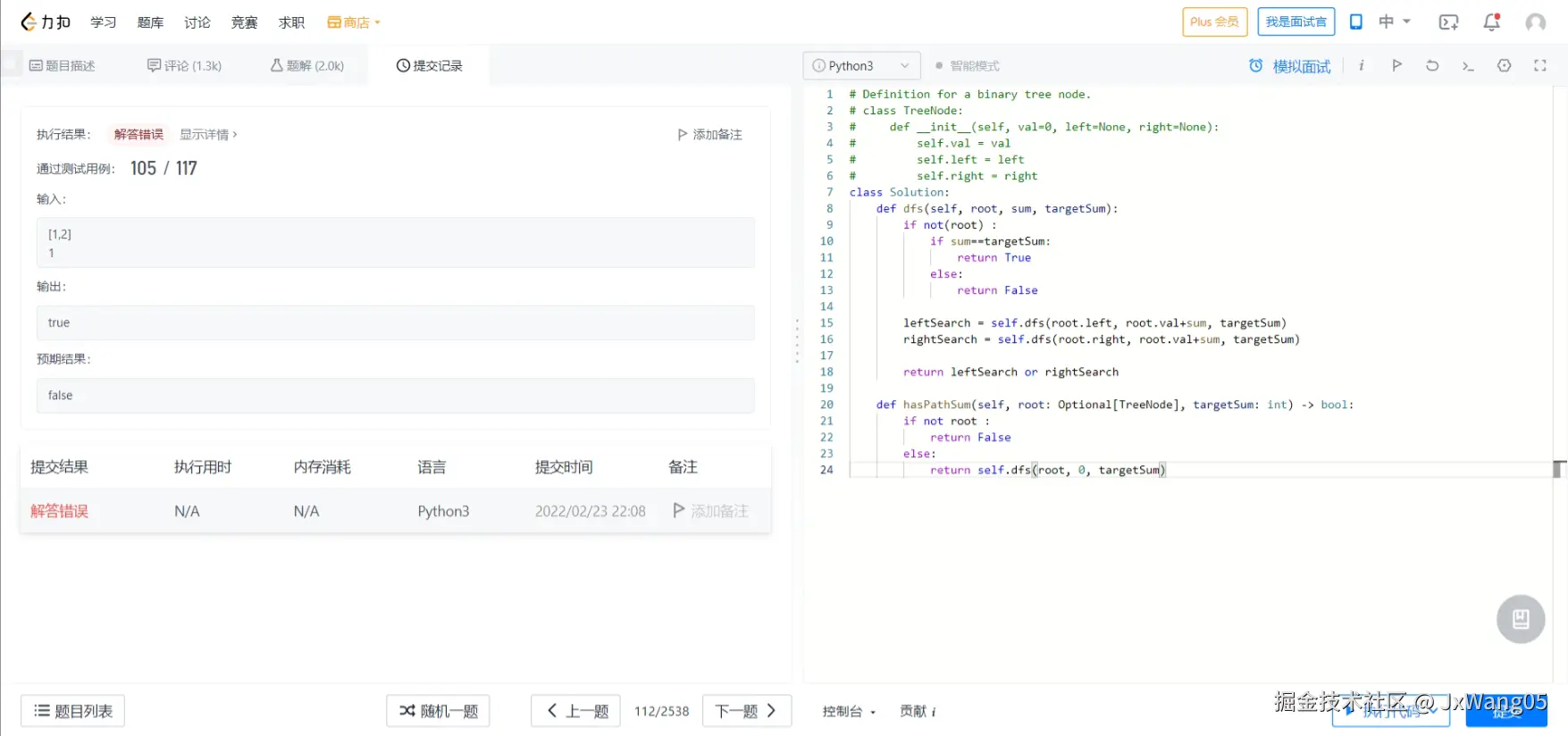
Task: Click the round floating notebook button
Action: 1521,619
